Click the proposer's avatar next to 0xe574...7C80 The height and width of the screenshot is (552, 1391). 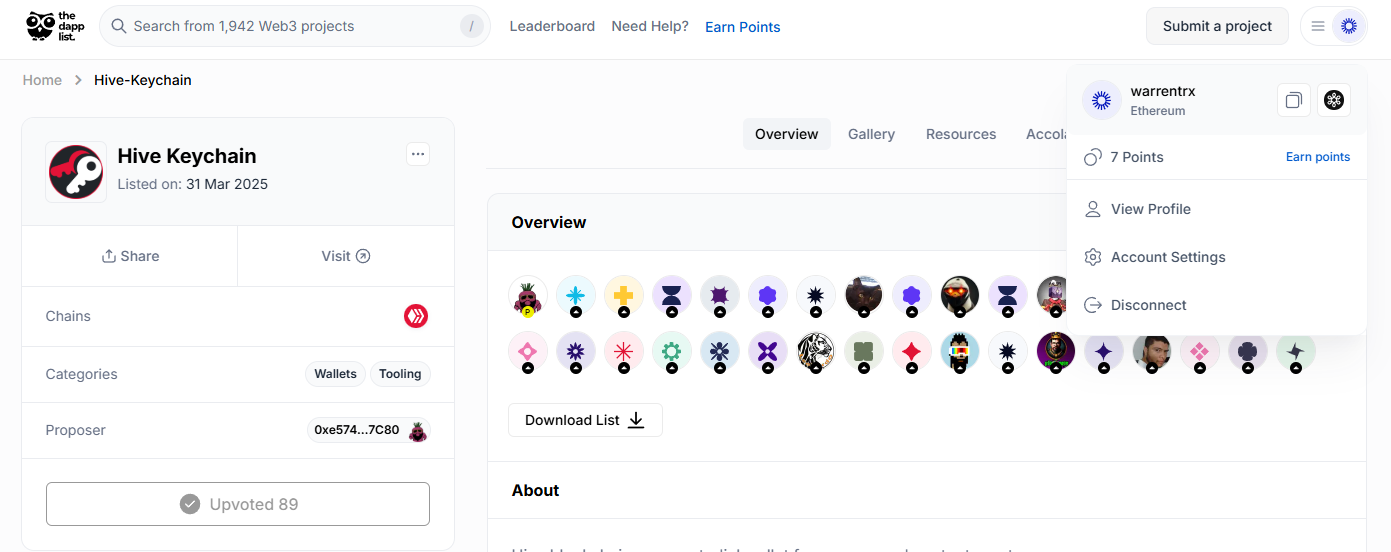coord(418,431)
